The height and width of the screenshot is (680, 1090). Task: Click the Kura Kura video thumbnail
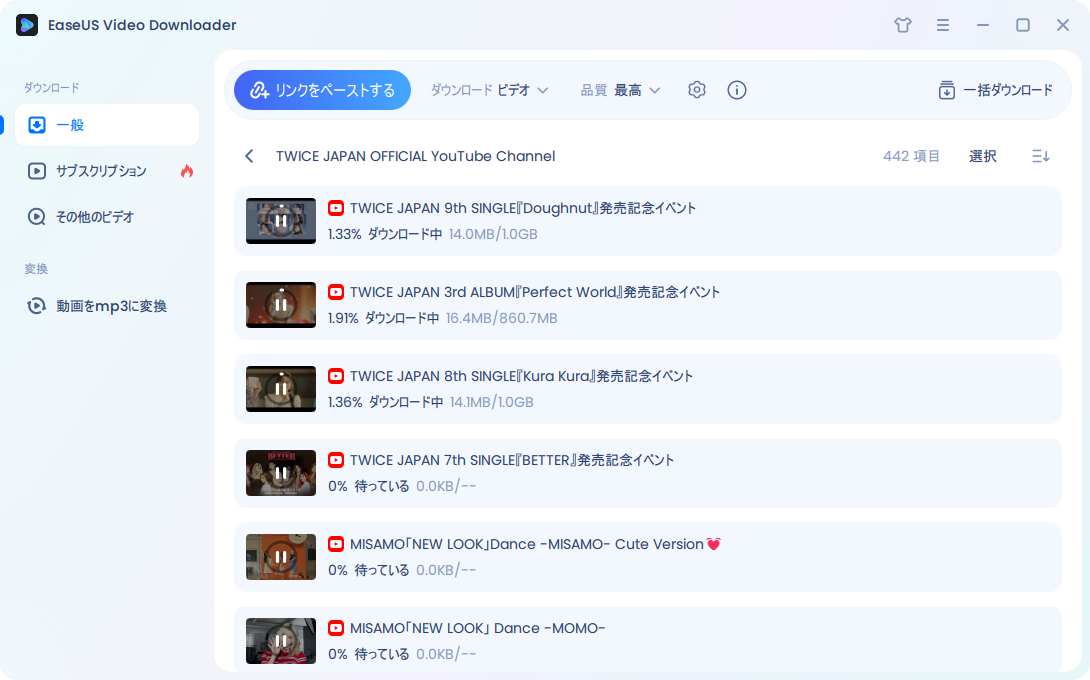[280, 389]
